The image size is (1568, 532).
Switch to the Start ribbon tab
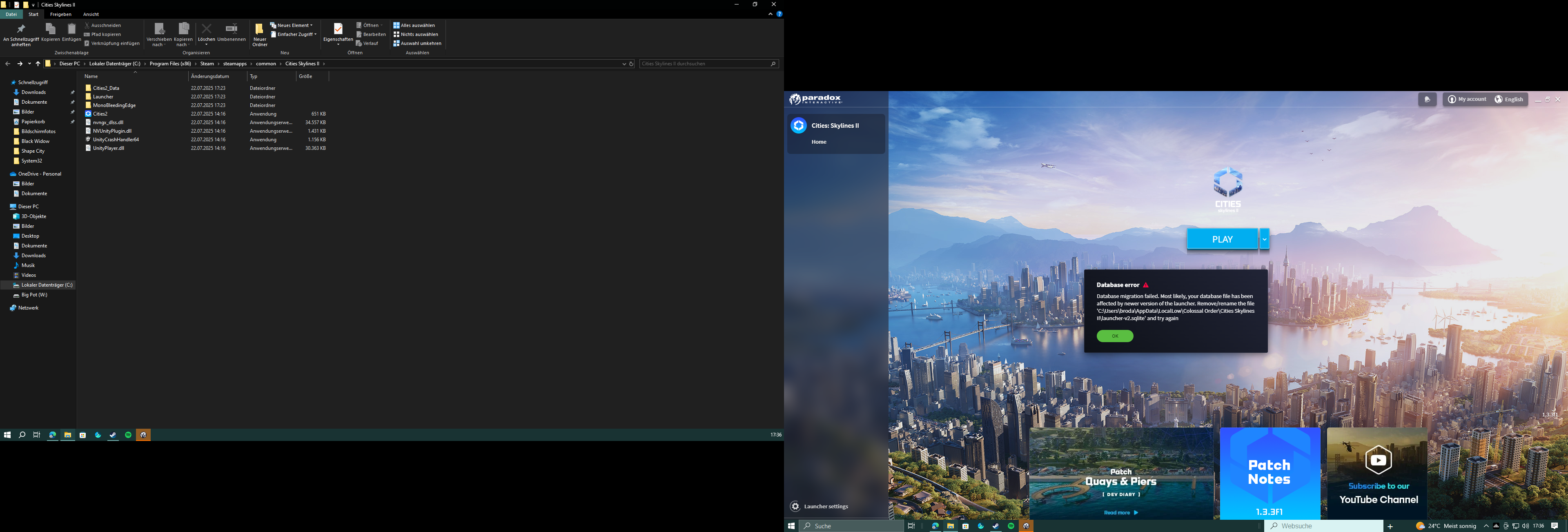pyautogui.click(x=33, y=14)
